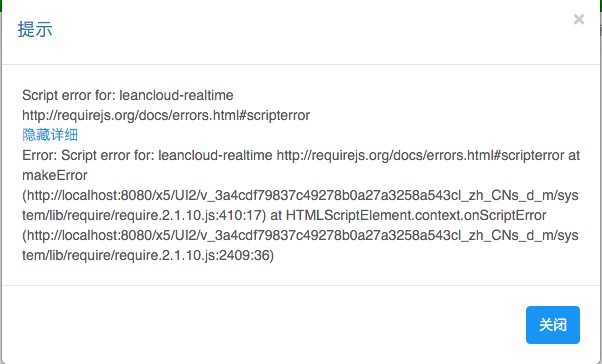
Task: Click the blank space below the stack trace
Action: click(x=301, y=275)
